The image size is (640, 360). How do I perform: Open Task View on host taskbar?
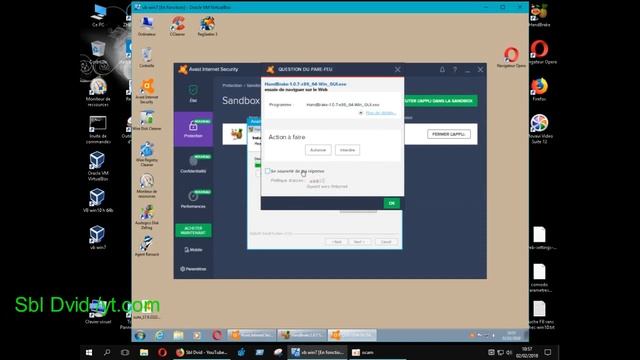tap(125, 352)
